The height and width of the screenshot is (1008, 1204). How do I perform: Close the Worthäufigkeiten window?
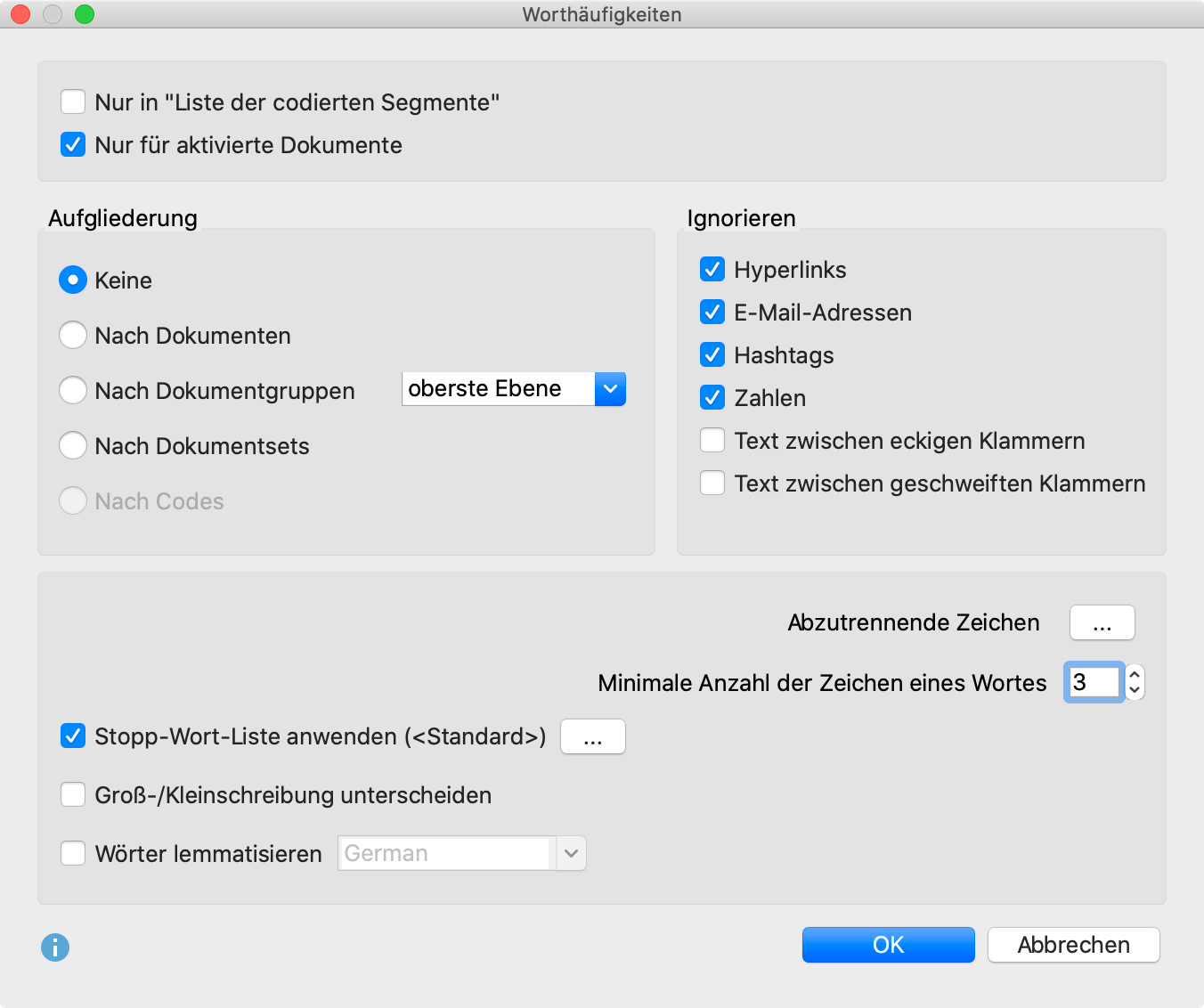click(20, 14)
